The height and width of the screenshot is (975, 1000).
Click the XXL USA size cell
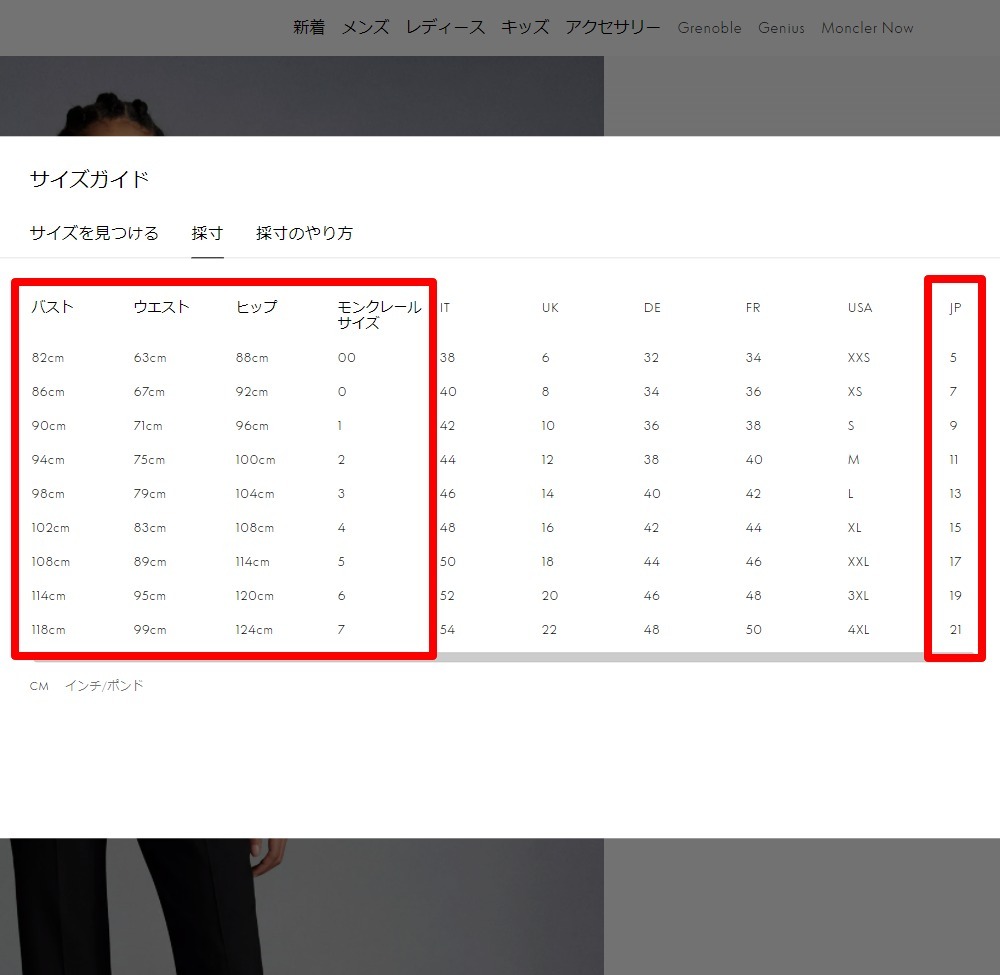point(858,562)
